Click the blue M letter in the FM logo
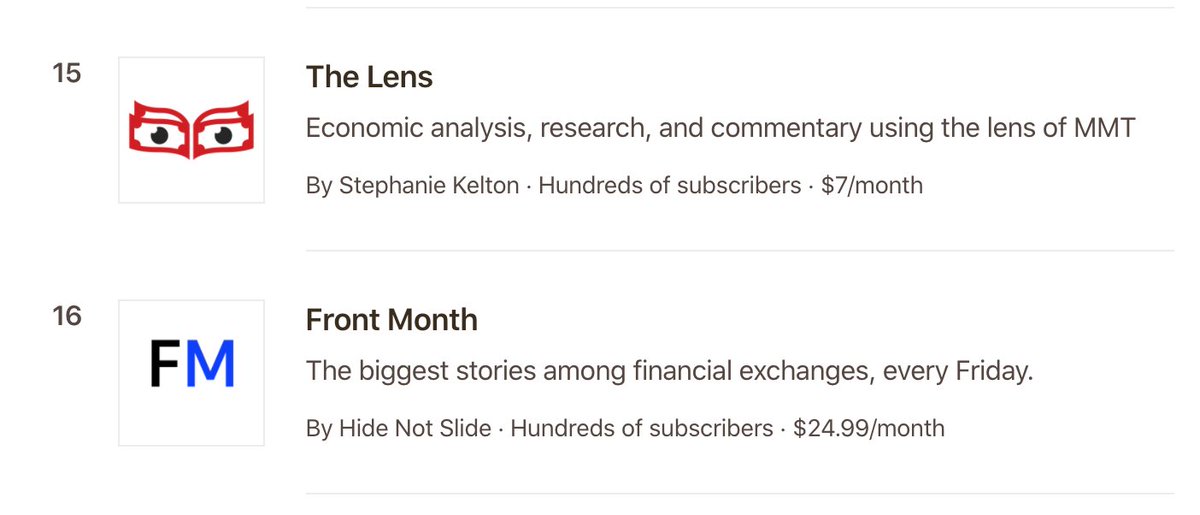Image resolution: width=1200 pixels, height=515 pixels. pos(211,365)
